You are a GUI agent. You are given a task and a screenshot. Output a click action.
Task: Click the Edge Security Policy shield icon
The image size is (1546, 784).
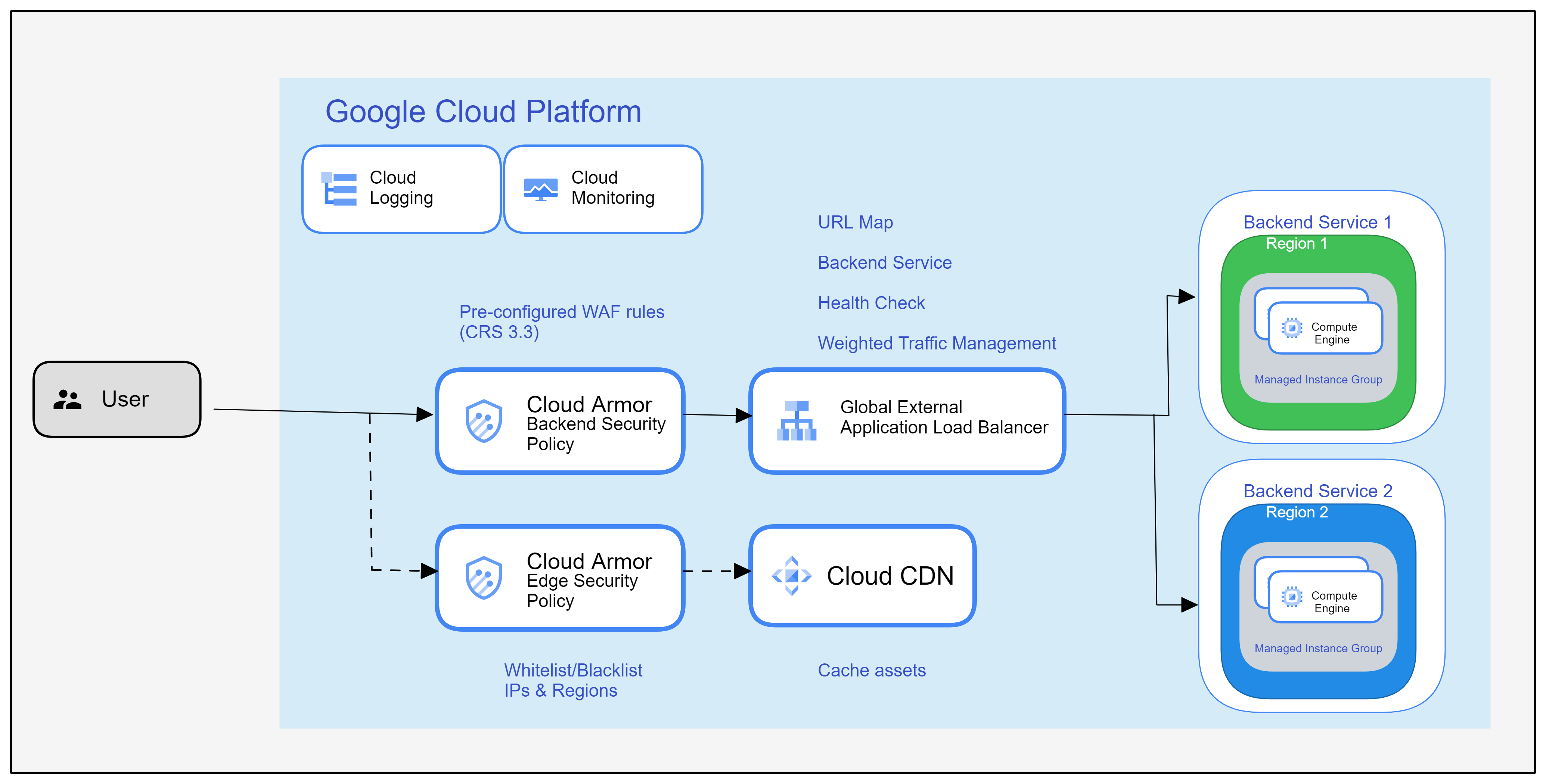[484, 578]
